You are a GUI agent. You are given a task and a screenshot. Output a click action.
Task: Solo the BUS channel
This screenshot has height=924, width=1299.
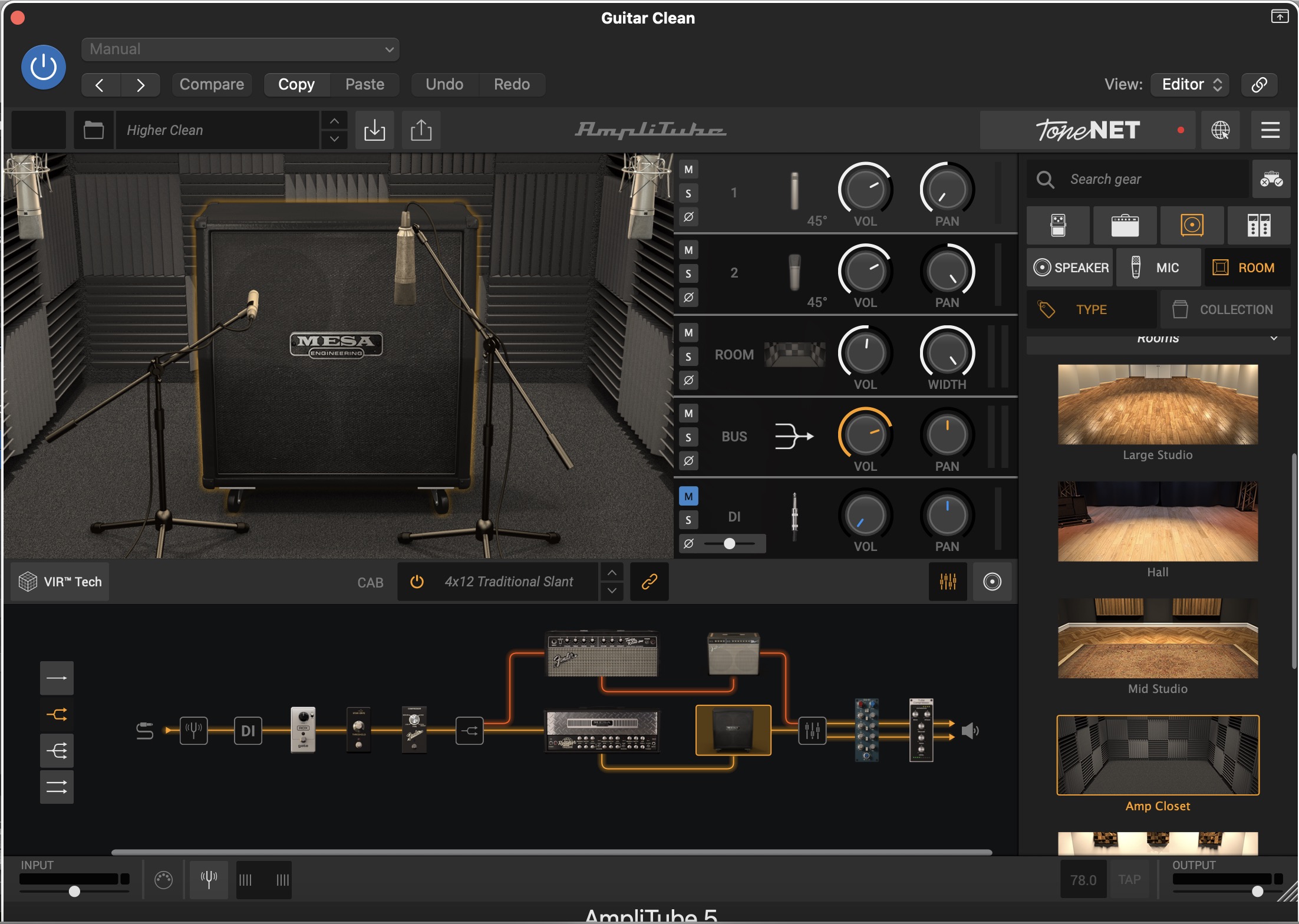[688, 437]
